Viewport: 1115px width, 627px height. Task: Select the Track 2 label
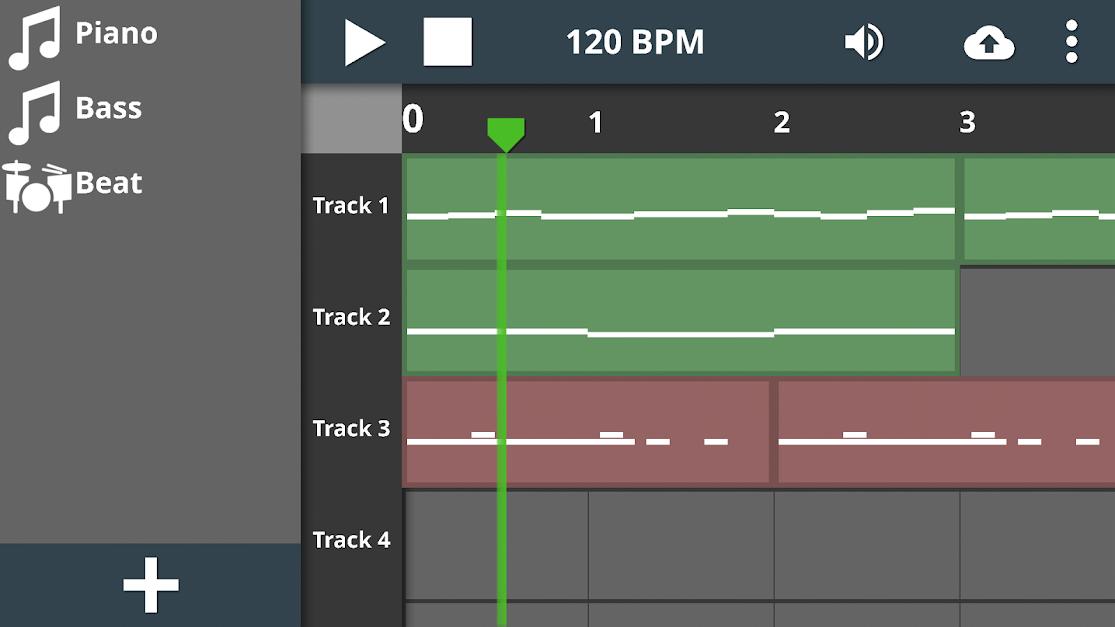351,316
